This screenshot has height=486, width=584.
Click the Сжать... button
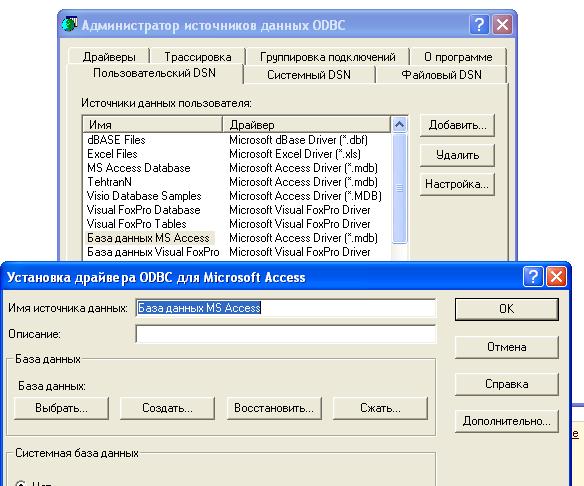(380, 408)
